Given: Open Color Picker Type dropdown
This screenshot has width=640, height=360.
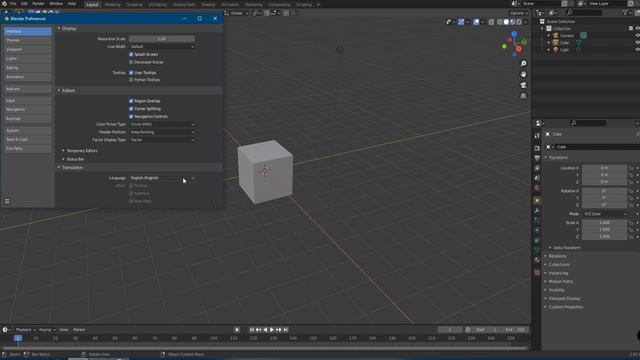Looking at the screenshot, I should (162, 124).
